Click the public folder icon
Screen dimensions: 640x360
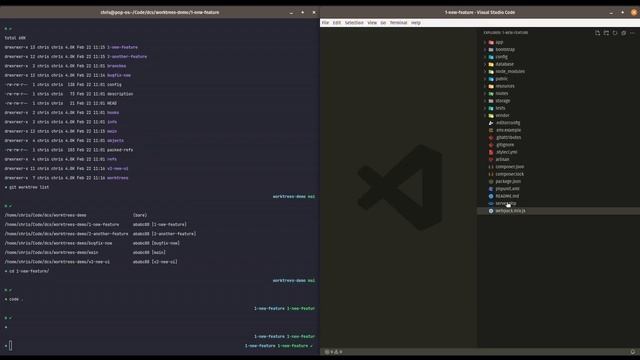click(x=491, y=79)
